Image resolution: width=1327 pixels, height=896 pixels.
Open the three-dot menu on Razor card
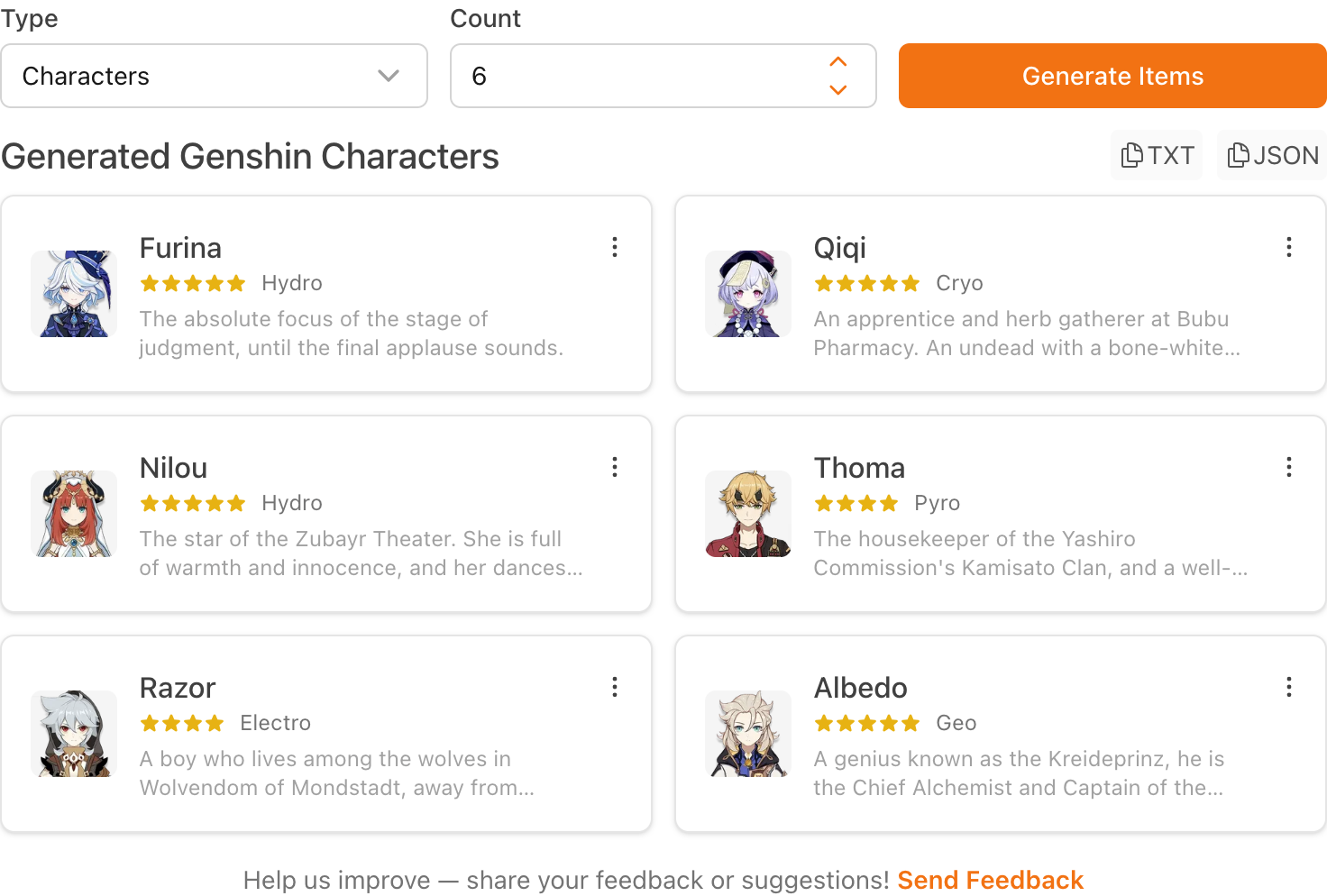tap(615, 687)
